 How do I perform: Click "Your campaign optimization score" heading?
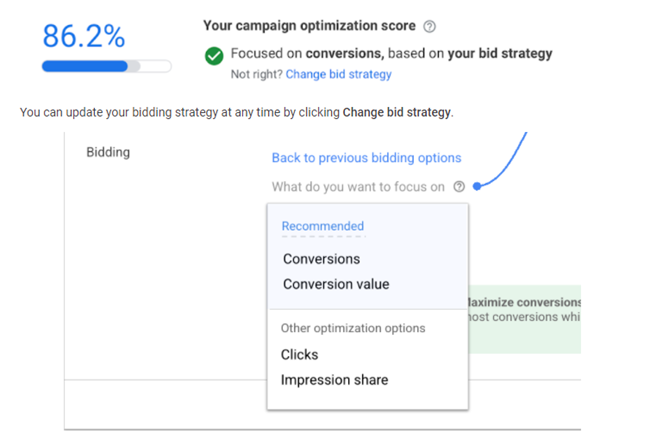pos(309,27)
